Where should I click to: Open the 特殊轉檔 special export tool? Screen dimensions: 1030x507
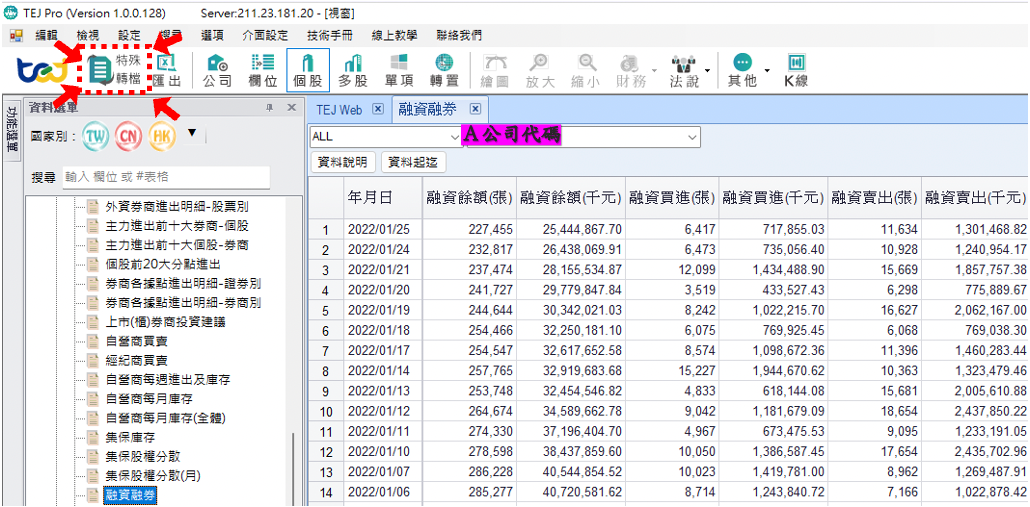[x=114, y=70]
